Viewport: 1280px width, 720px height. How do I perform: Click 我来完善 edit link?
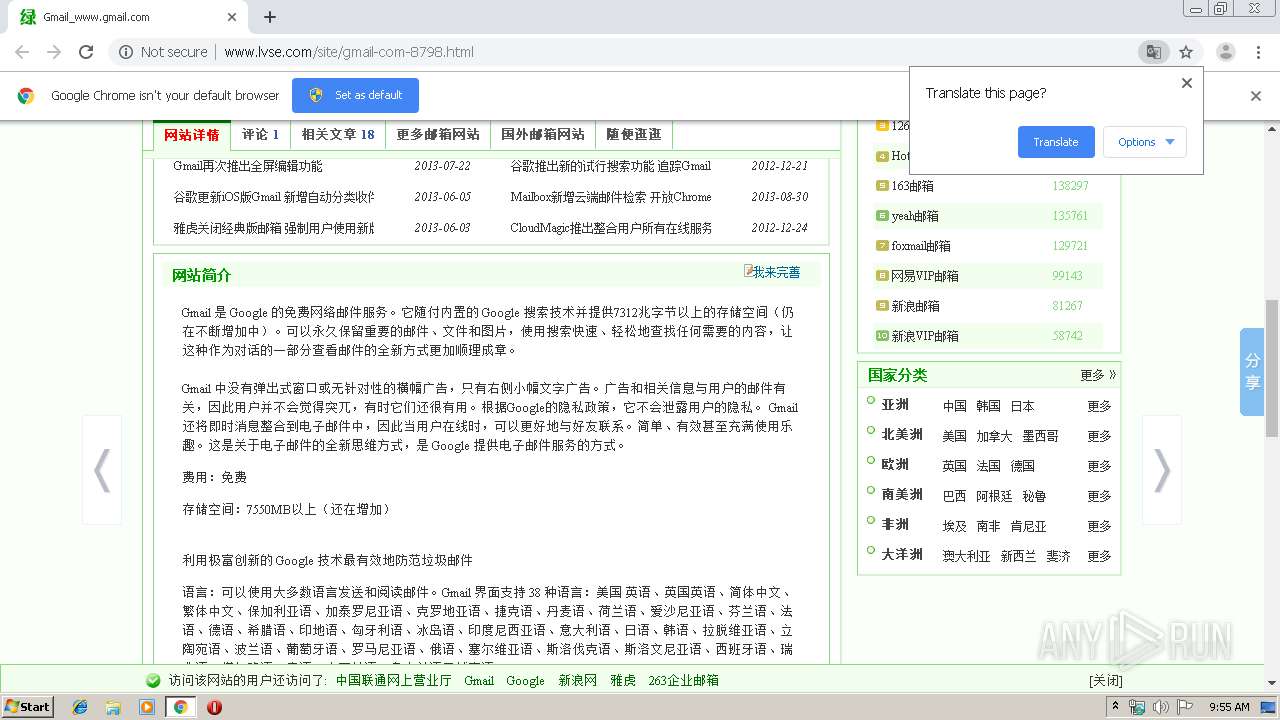[772, 272]
